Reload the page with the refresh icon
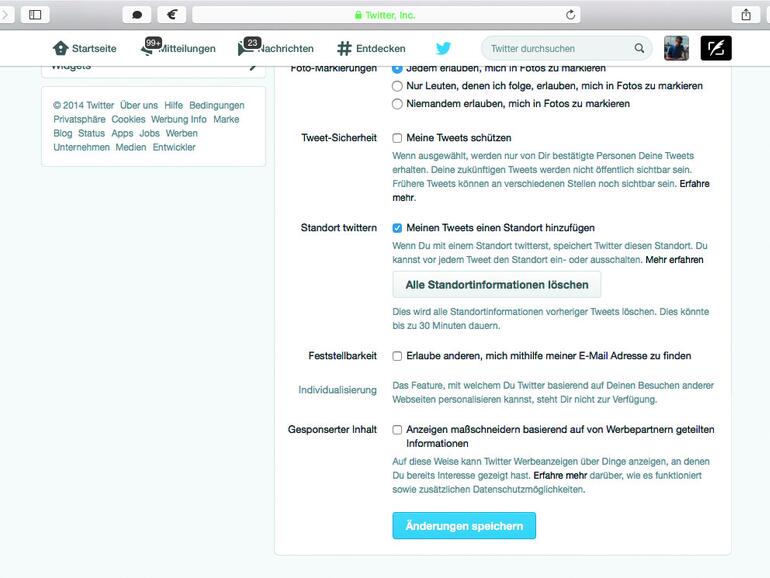The height and width of the screenshot is (578, 770). click(570, 15)
